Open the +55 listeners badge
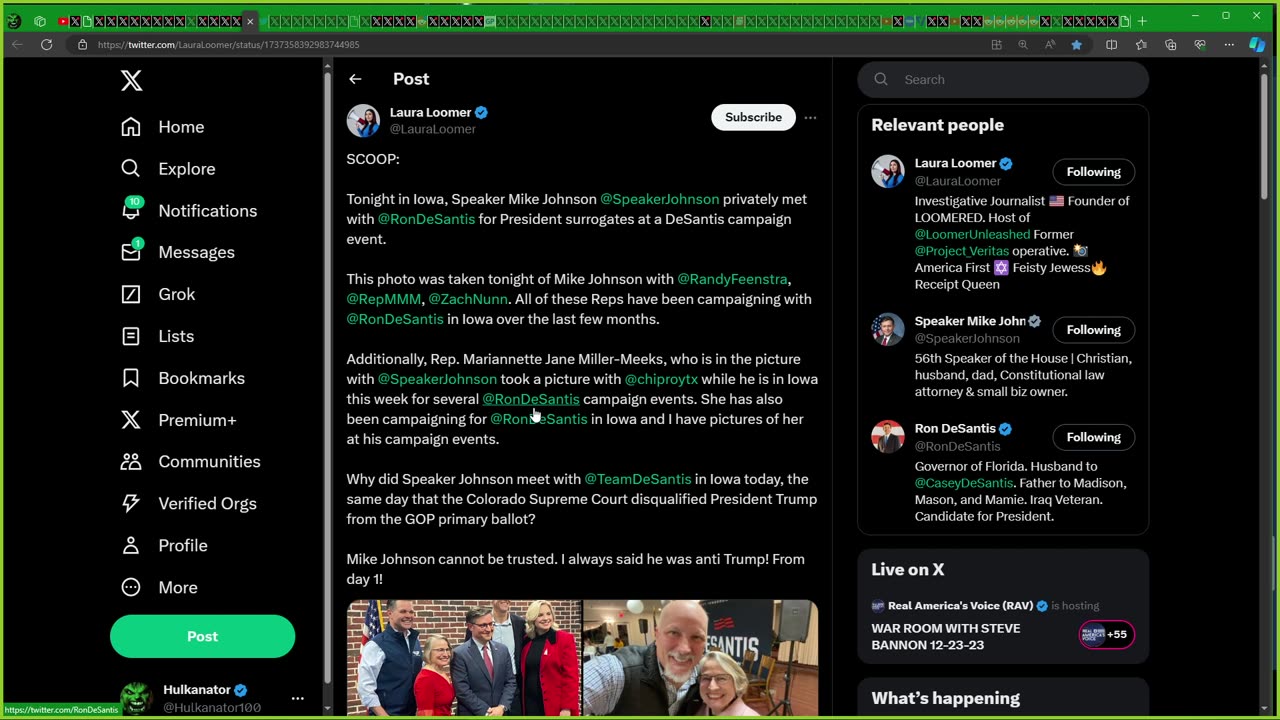Screen dimensions: 1280x720 click(1106, 634)
